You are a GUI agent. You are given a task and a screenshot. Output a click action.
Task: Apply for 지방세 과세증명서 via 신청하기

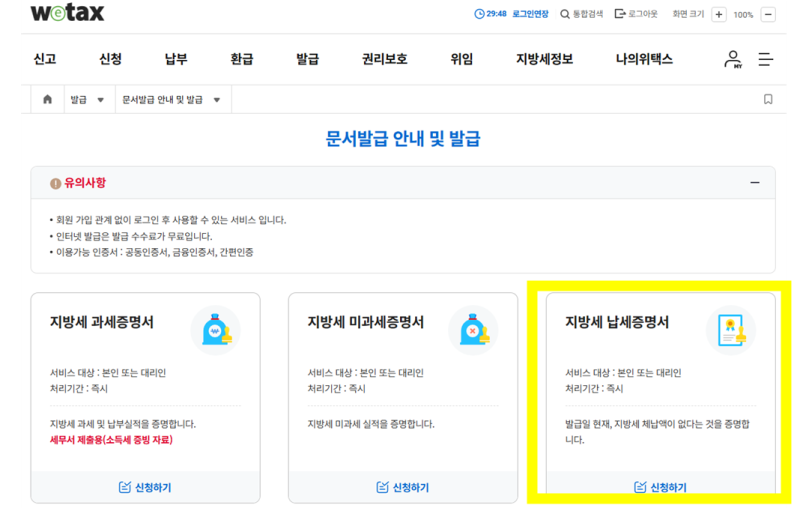[145, 488]
